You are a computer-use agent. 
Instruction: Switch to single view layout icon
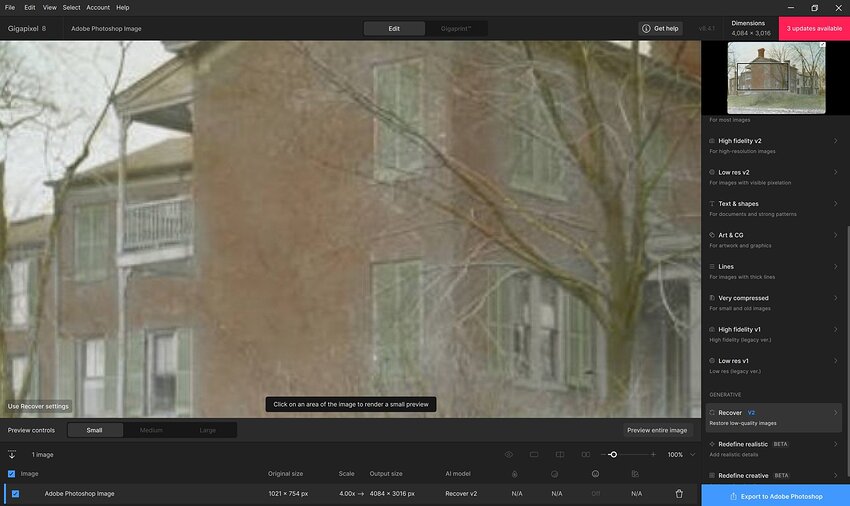click(x=534, y=454)
